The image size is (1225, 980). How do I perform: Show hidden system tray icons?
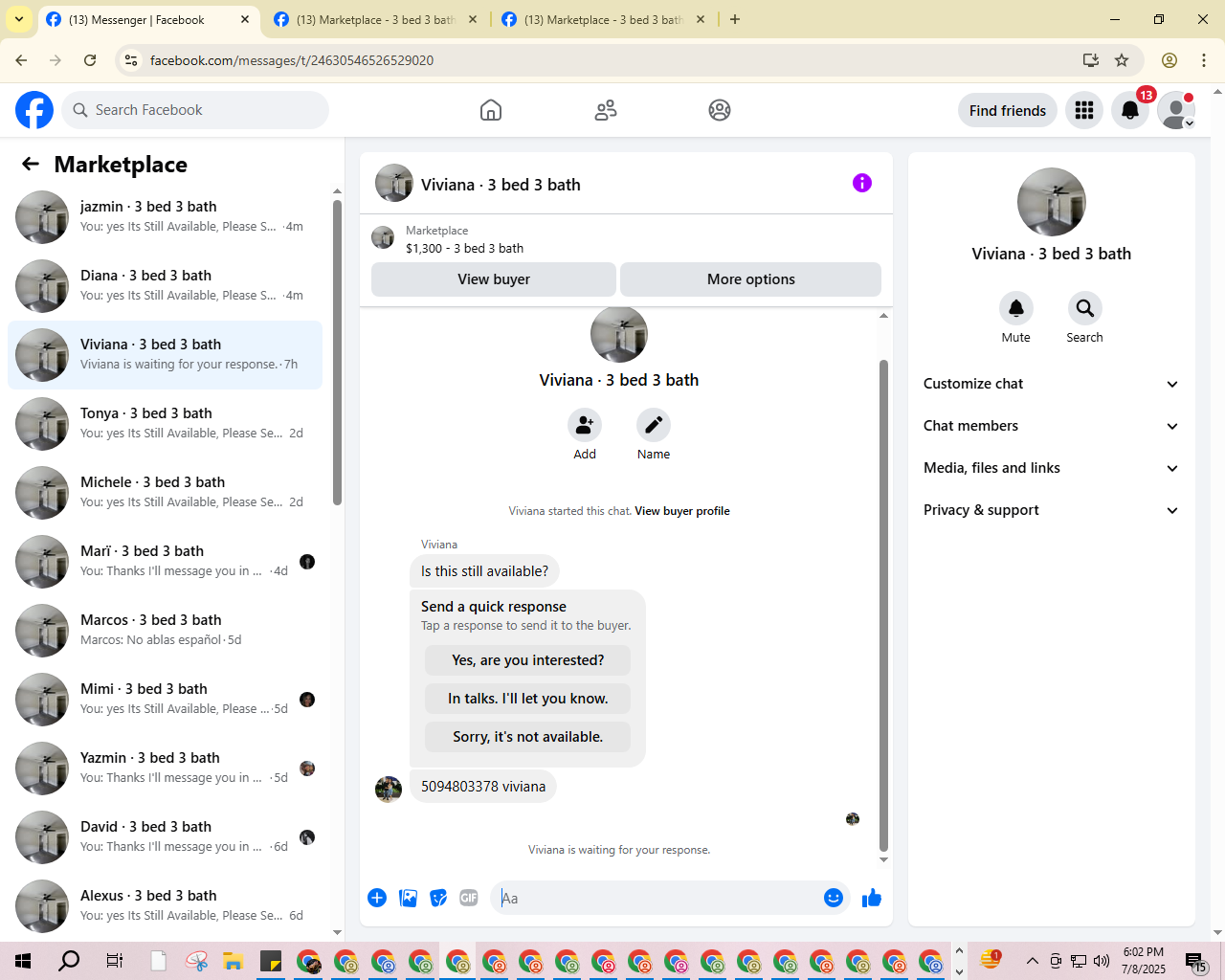point(1032,961)
